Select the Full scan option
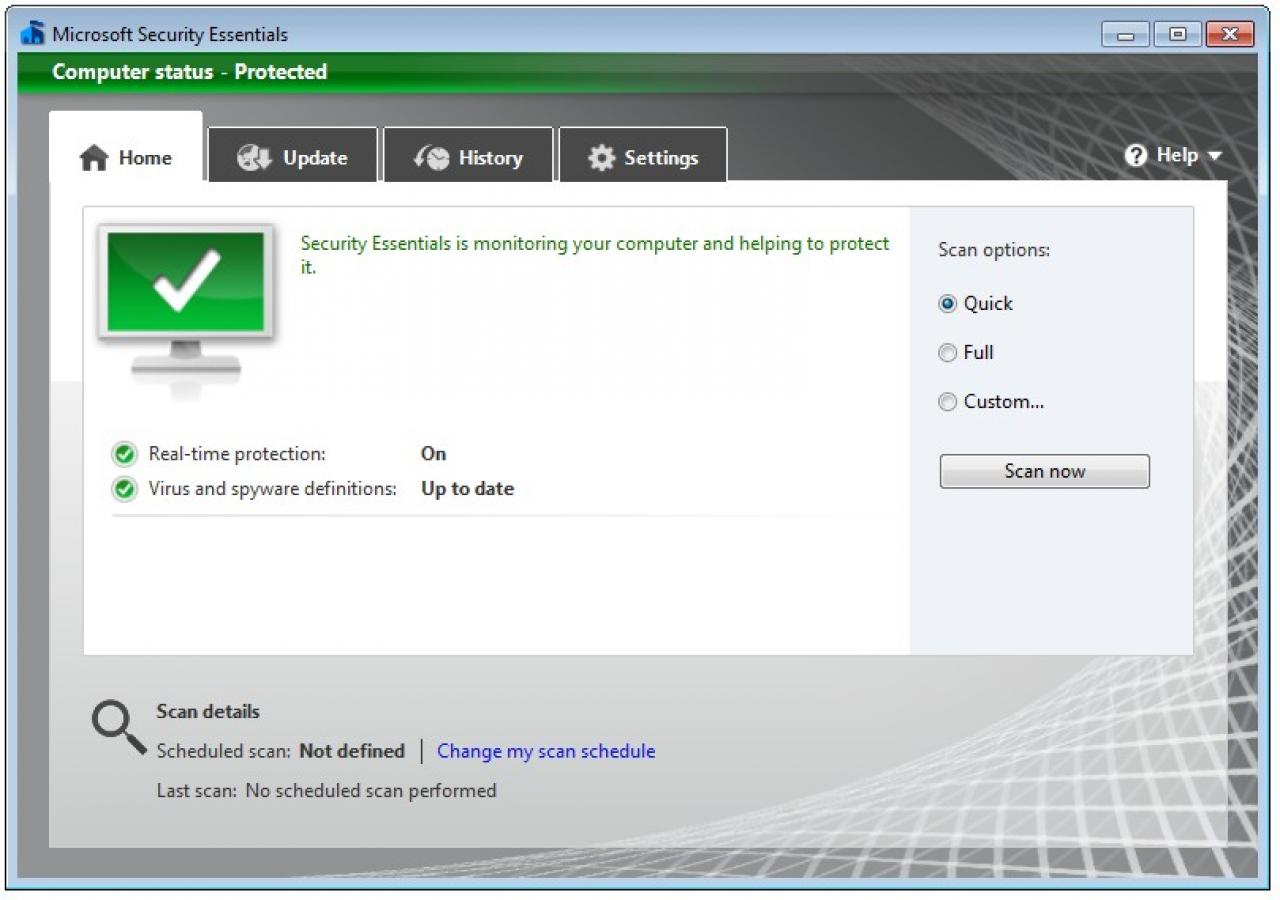Image resolution: width=1280 pixels, height=900 pixels. point(966,353)
